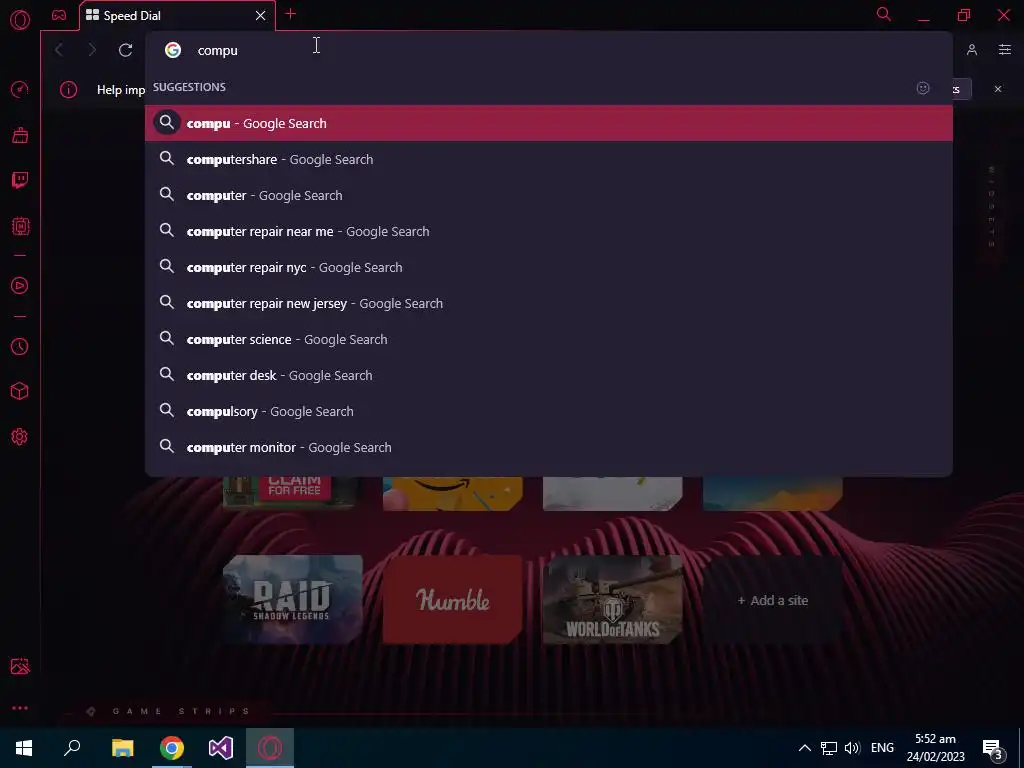This screenshot has width=1024, height=768.
Task: Open sidebar three-dot more options
Action: (20, 708)
